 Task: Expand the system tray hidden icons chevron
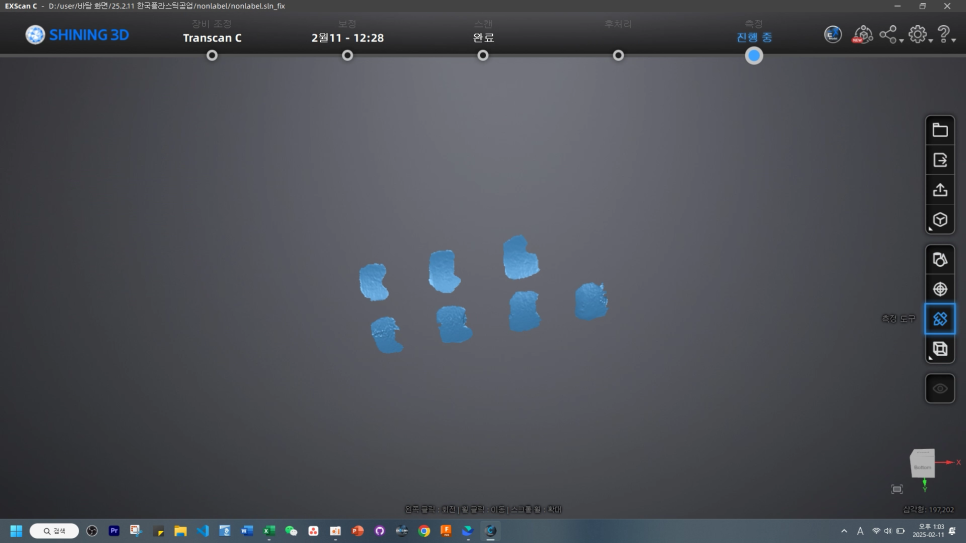844,531
